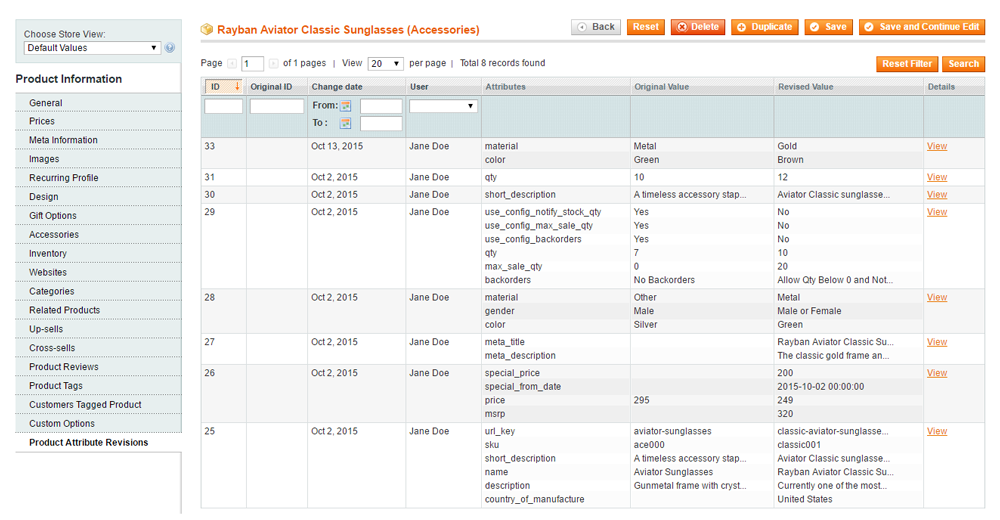Viewport: 1000px width, 520px height.
Task: Open the User filter dropdown
Action: pyautogui.click(x=443, y=106)
